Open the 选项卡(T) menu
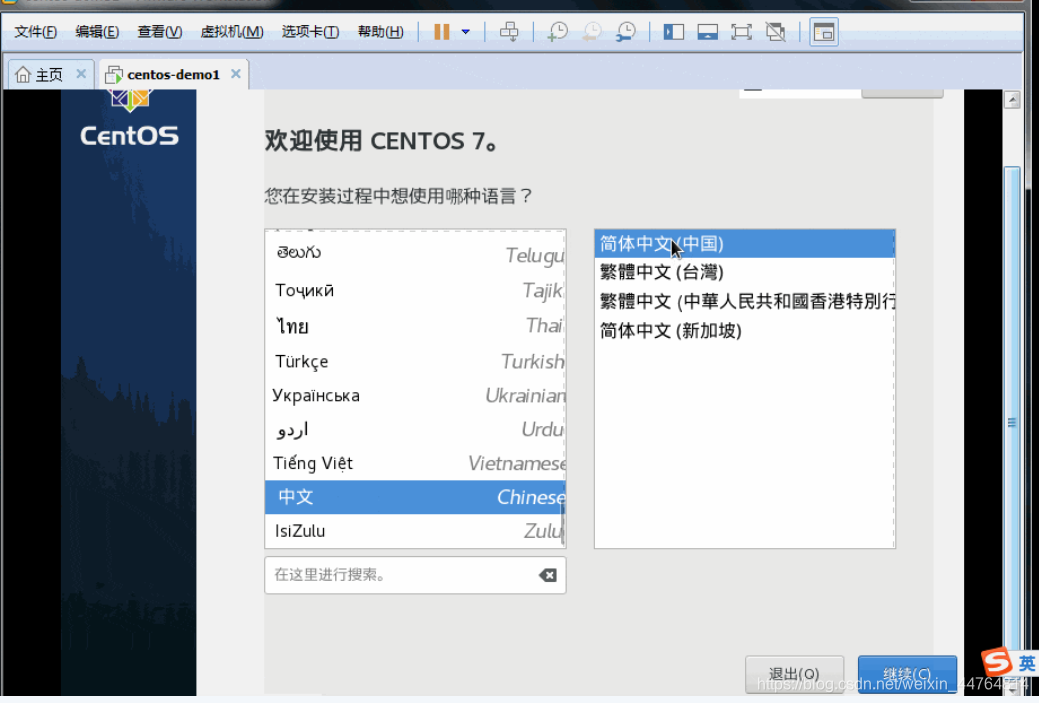This screenshot has width=1039, height=703. point(310,31)
